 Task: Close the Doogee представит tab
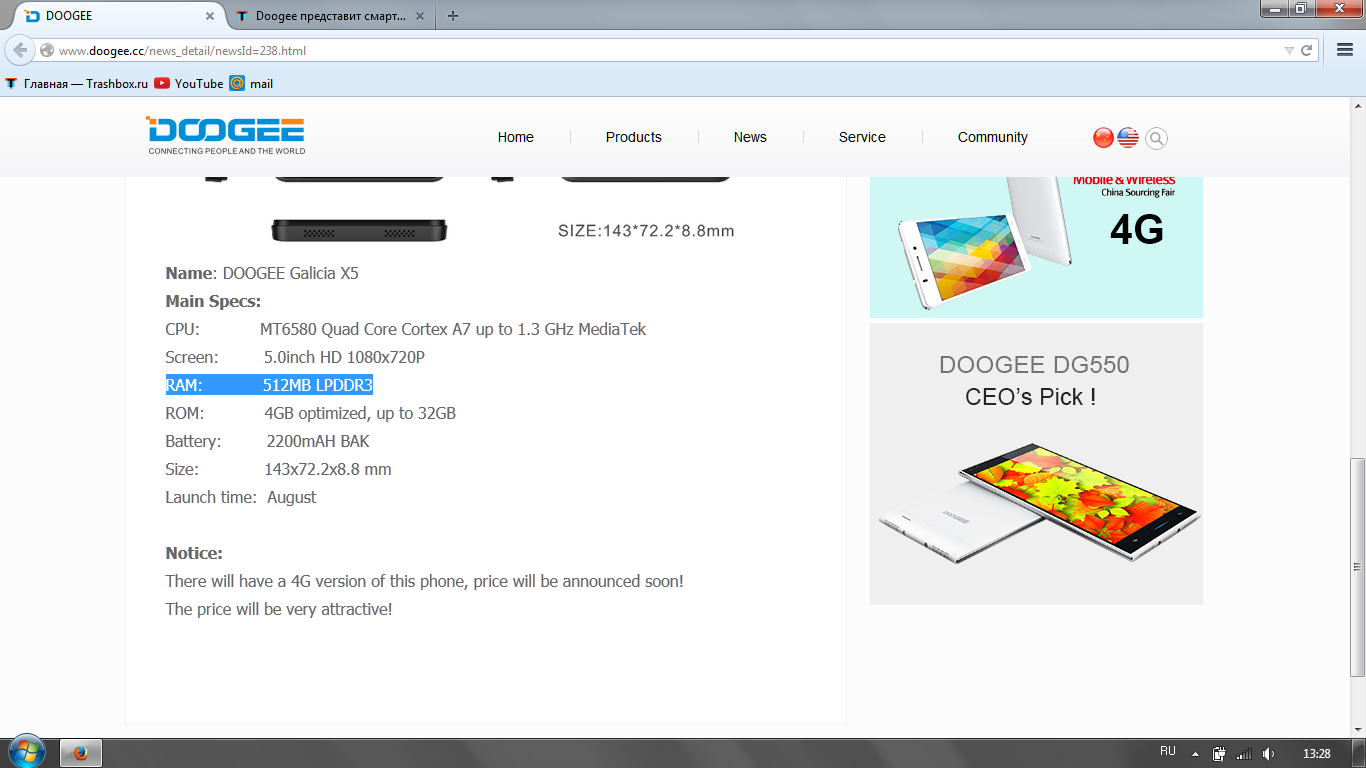(x=420, y=16)
